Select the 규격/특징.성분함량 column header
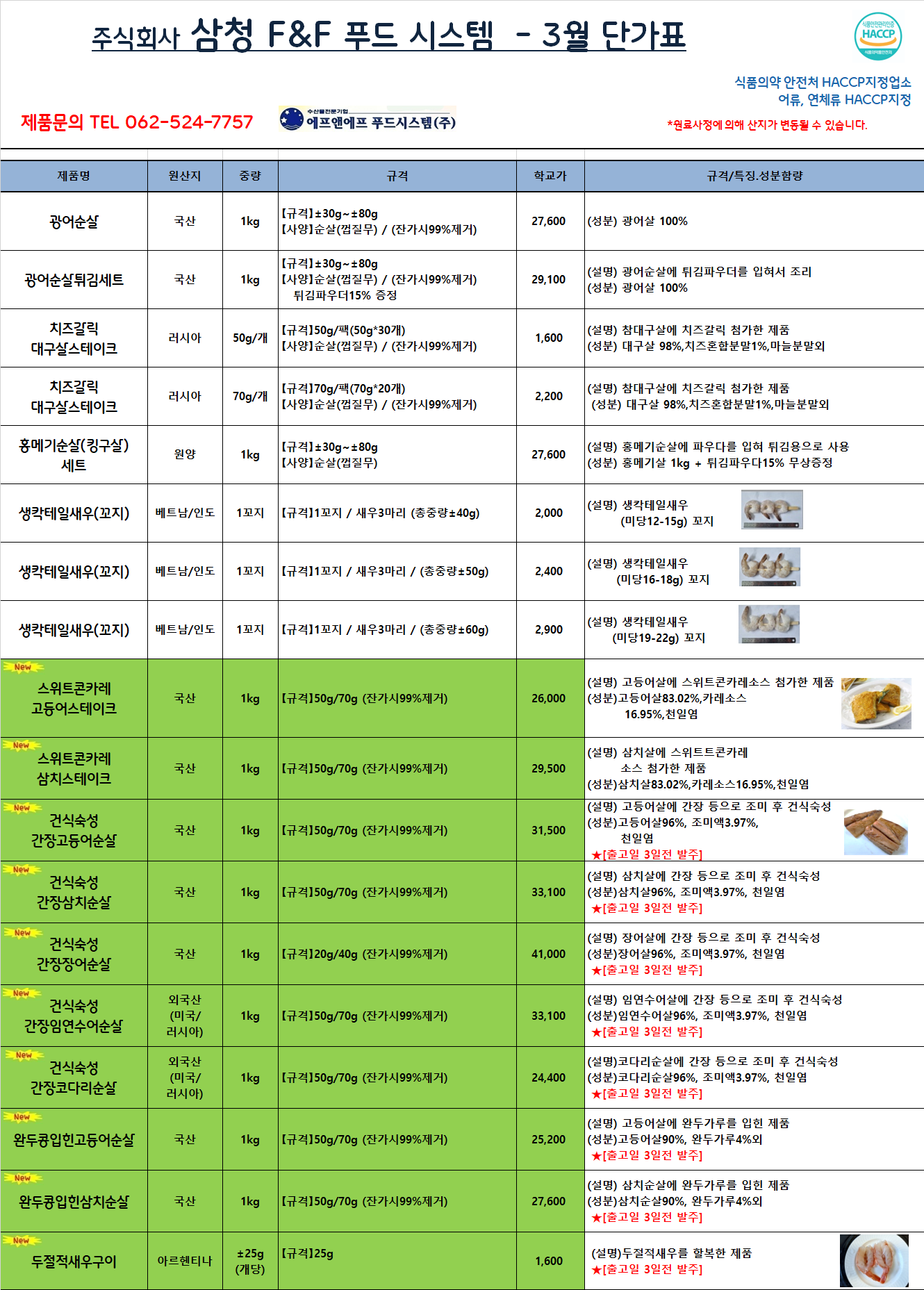924x1290 pixels. point(754,176)
